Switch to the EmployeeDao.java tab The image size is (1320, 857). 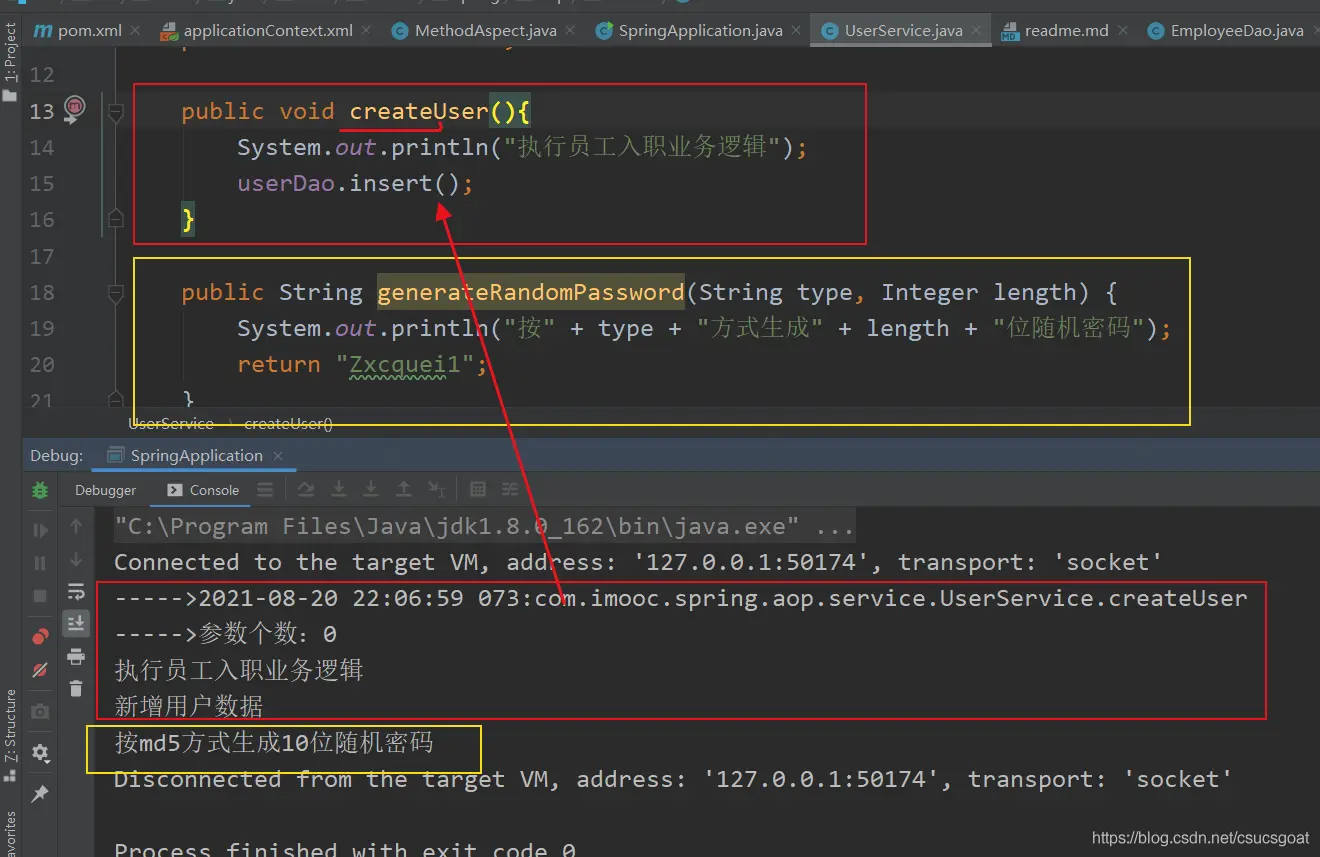click(1237, 30)
